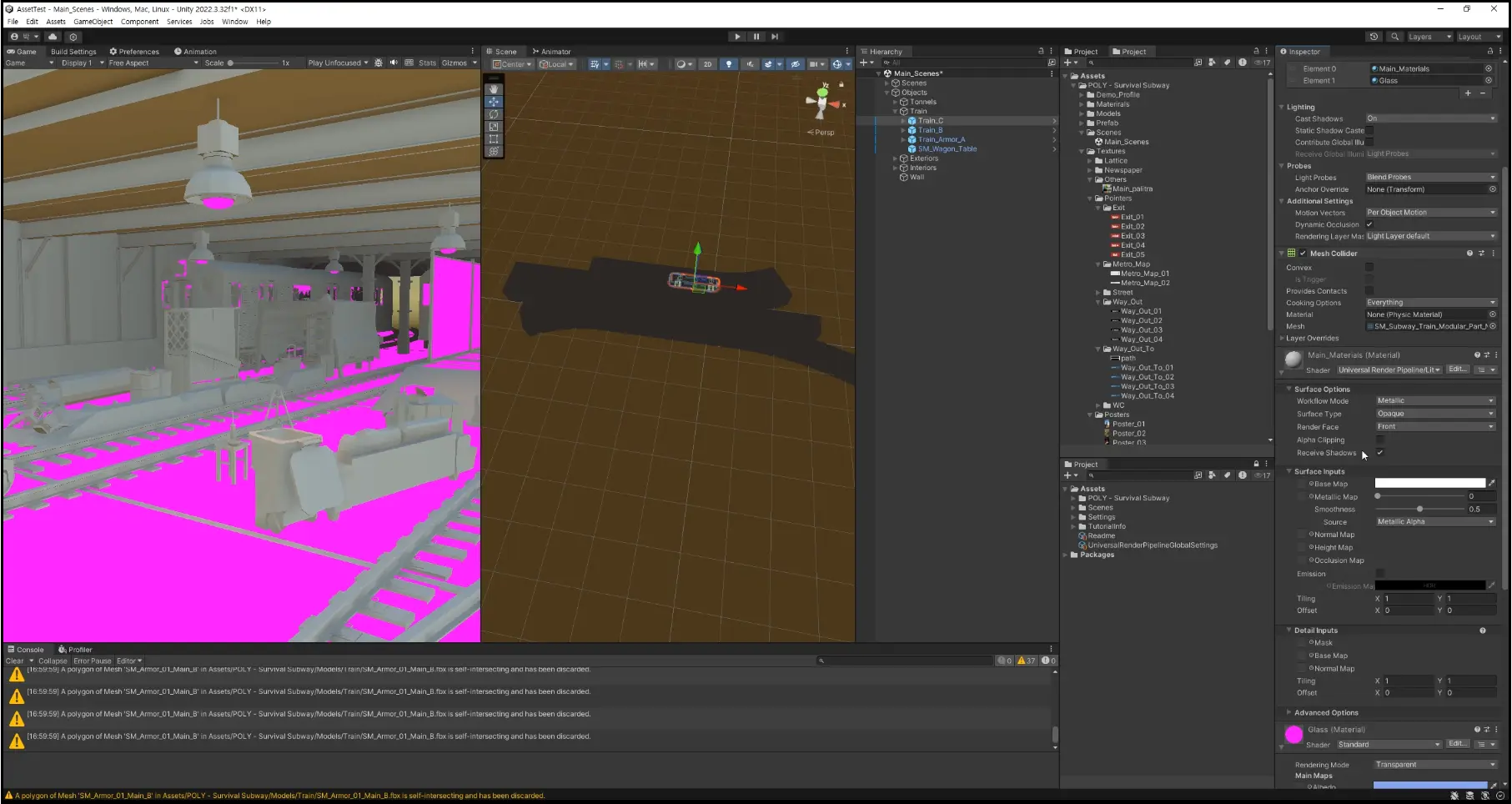The image size is (1512, 804).
Task: Toggle Scene audio with the speaker icon
Action: (749, 64)
